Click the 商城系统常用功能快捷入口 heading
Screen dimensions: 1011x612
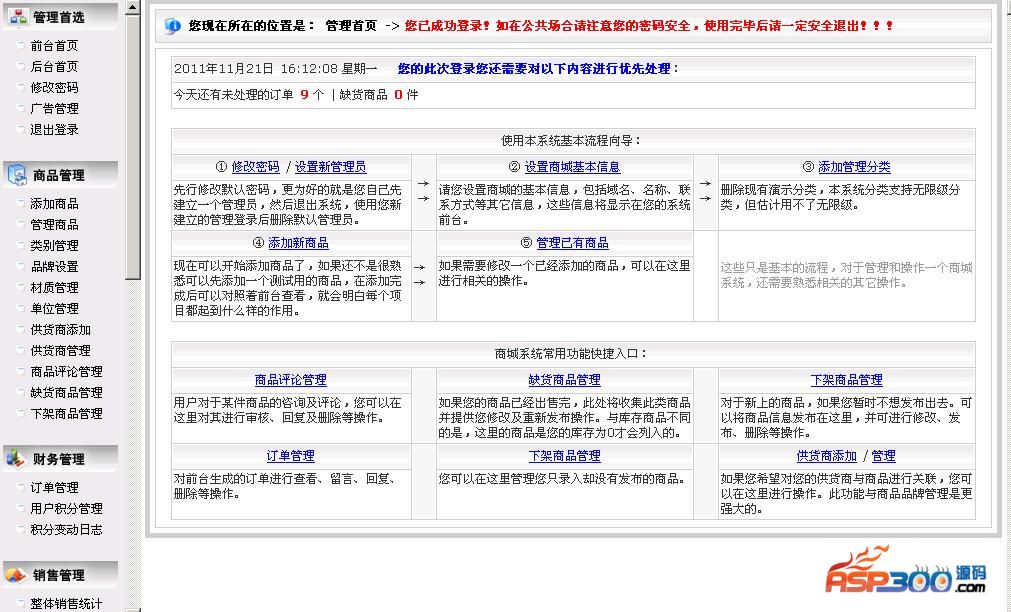tap(572, 353)
